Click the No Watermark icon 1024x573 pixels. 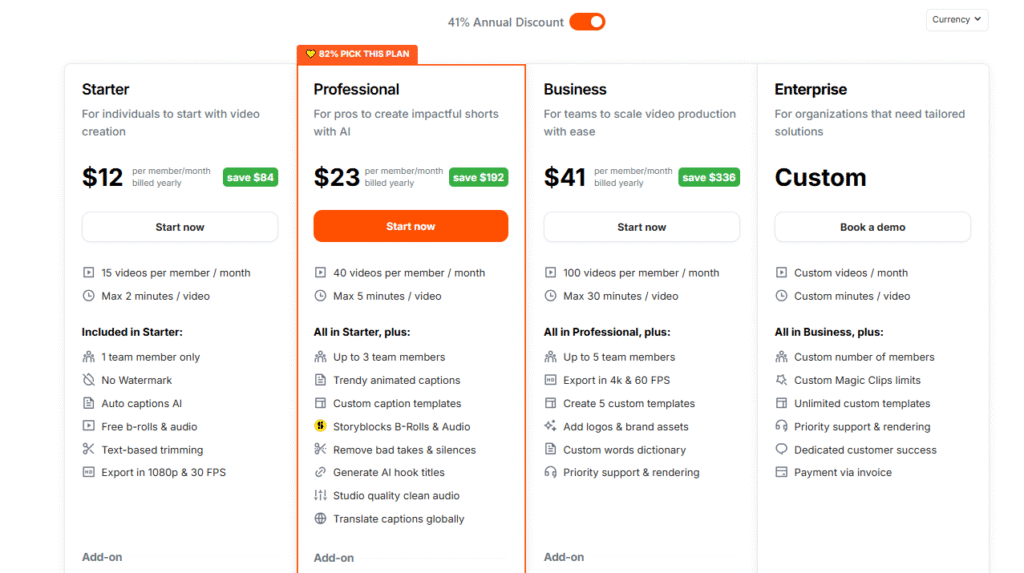pos(88,380)
